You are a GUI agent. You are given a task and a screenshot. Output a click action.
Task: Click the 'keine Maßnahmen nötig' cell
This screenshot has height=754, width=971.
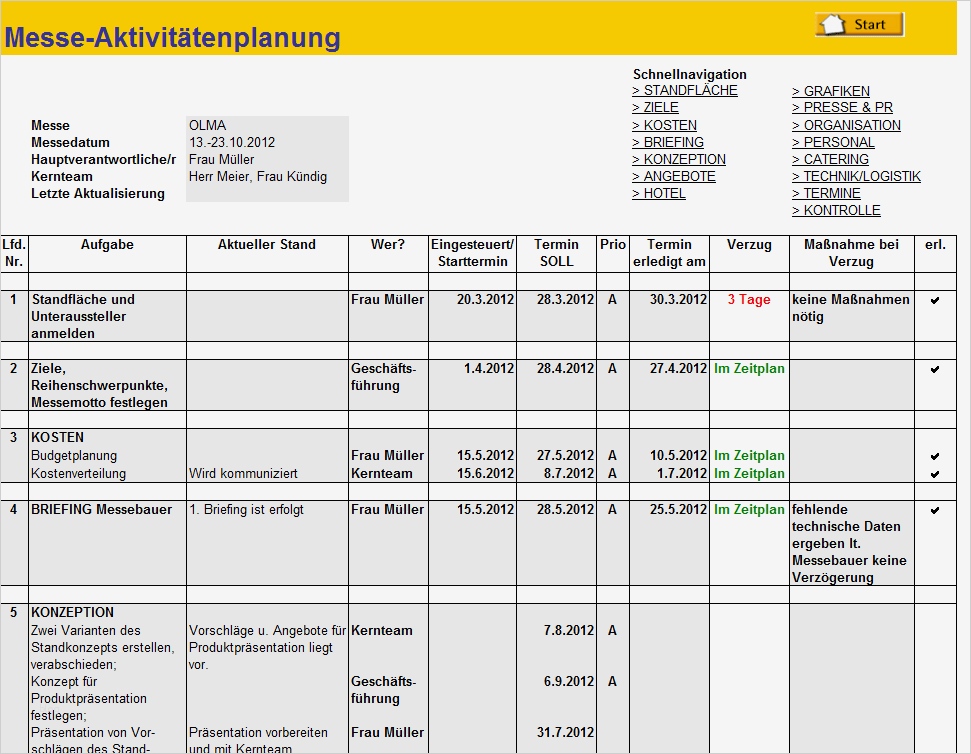click(x=851, y=316)
